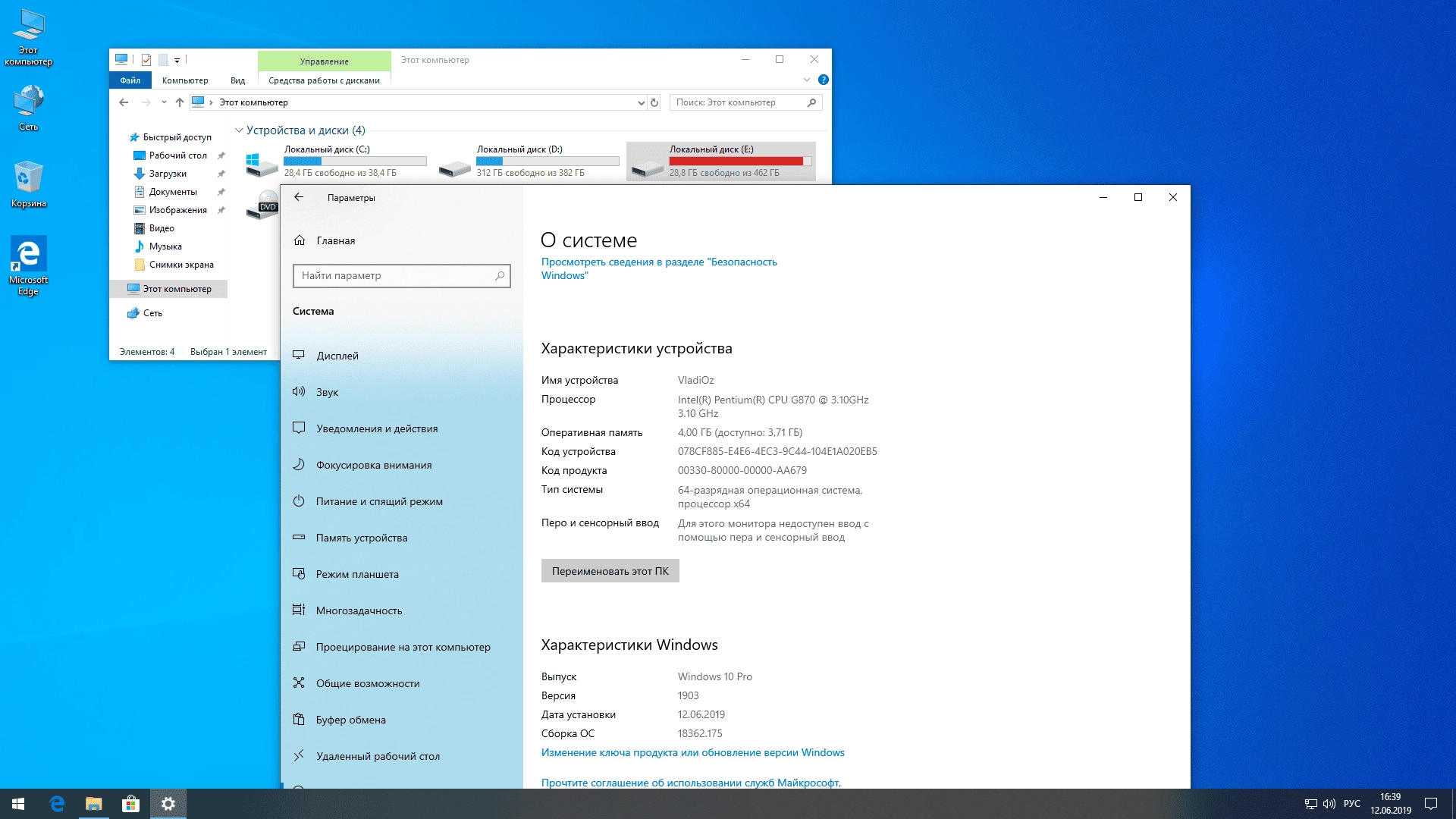1456x819 pixels.
Task: Click the volume tray icon
Action: coord(1329,804)
